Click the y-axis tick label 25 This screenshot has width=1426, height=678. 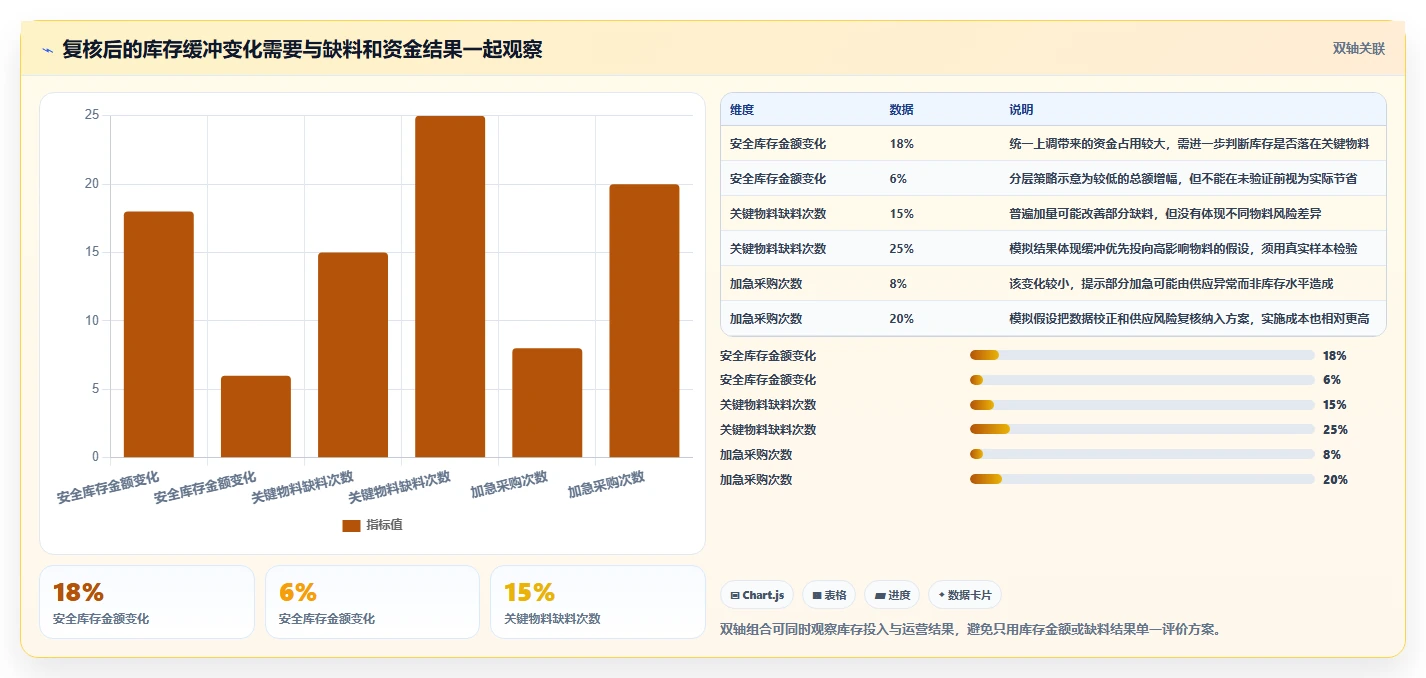click(x=92, y=115)
